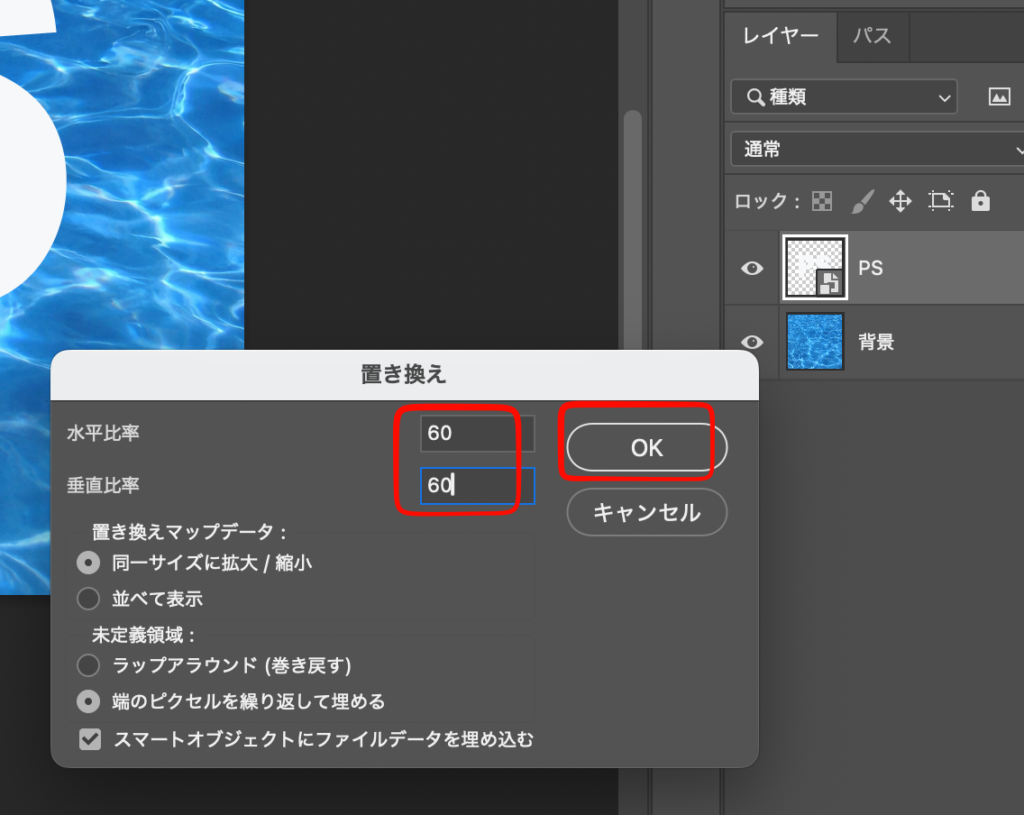The image size is (1024, 815).
Task: Click the pixel layer filter icon
Action: tap(998, 97)
